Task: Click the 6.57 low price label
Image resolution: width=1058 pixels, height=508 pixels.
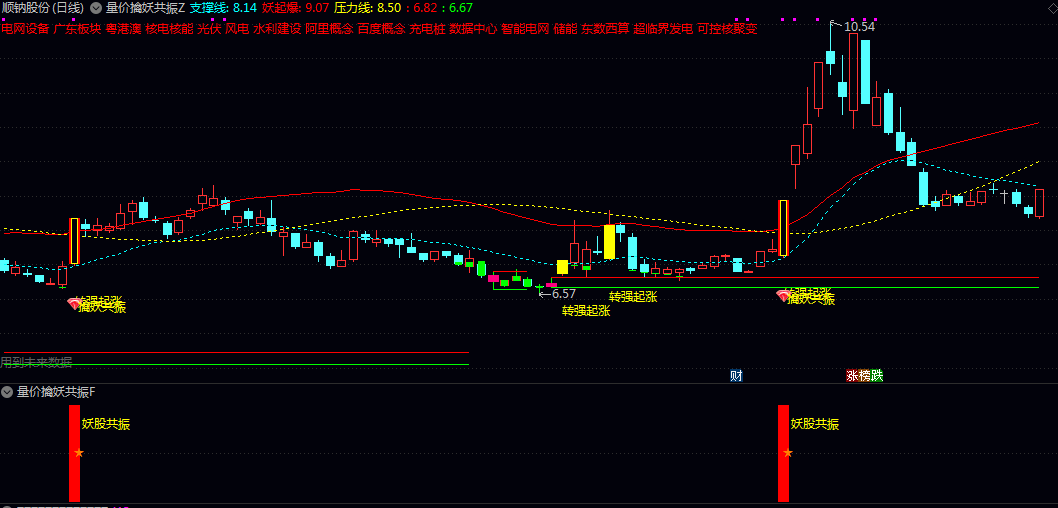Action: (564, 293)
